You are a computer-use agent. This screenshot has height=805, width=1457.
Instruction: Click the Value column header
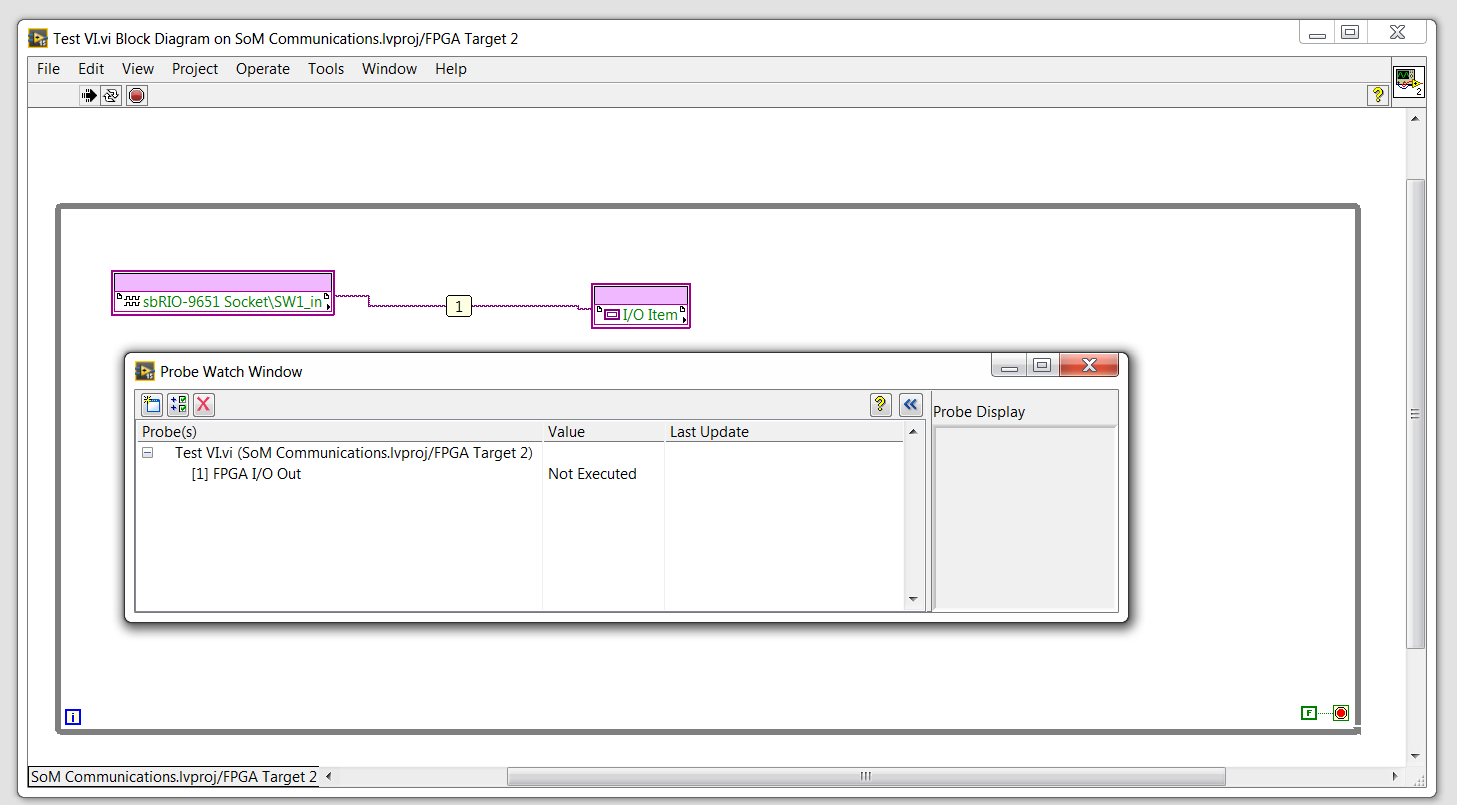[x=604, y=432]
